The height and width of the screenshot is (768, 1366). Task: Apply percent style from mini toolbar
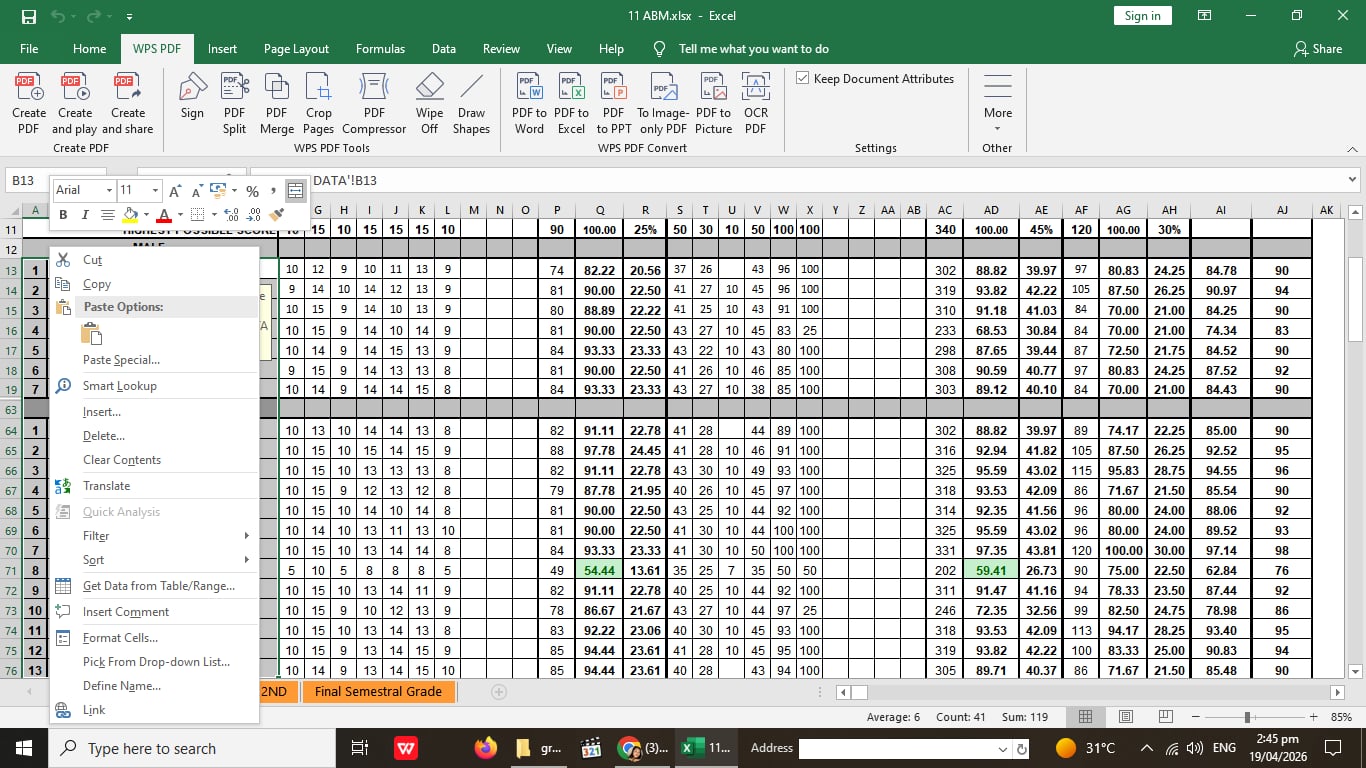(x=252, y=190)
